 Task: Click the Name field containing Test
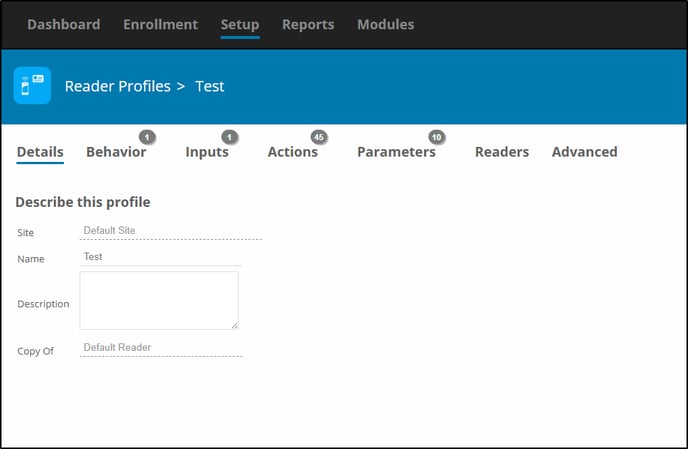[x=161, y=257]
